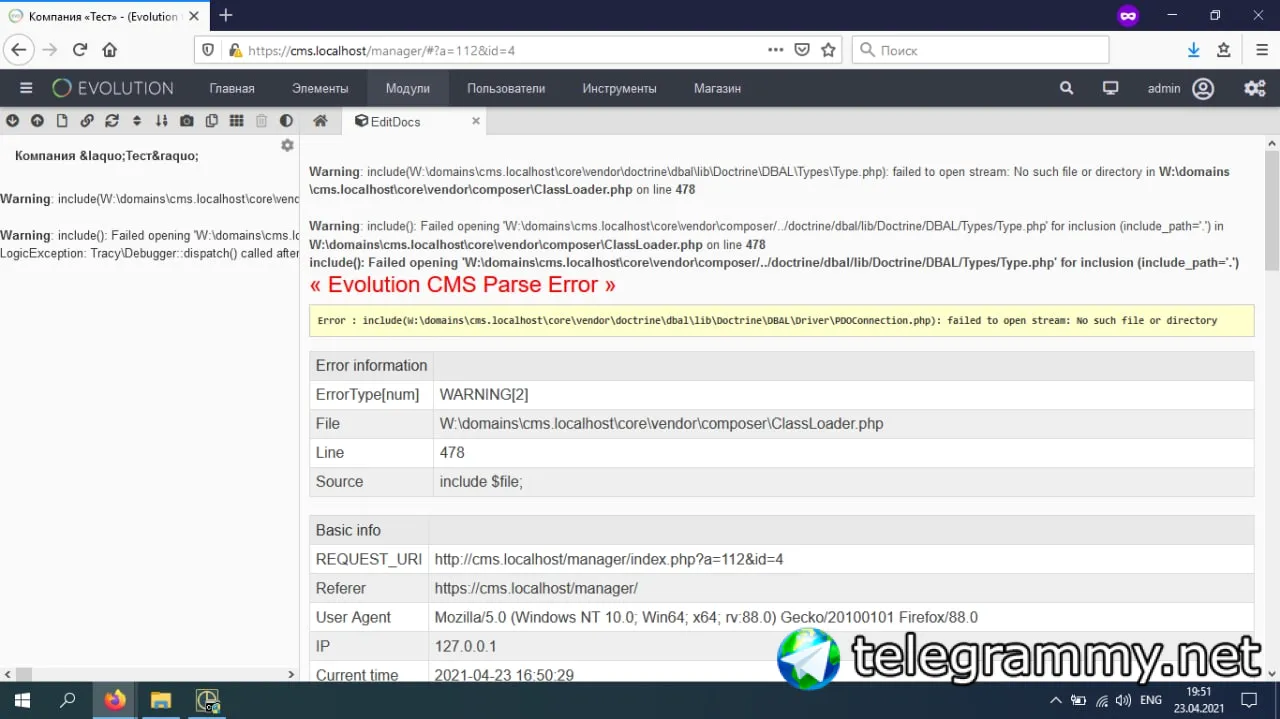Viewport: 1280px width, 719px height.
Task: Click the address bar URL
Action: click(381, 50)
